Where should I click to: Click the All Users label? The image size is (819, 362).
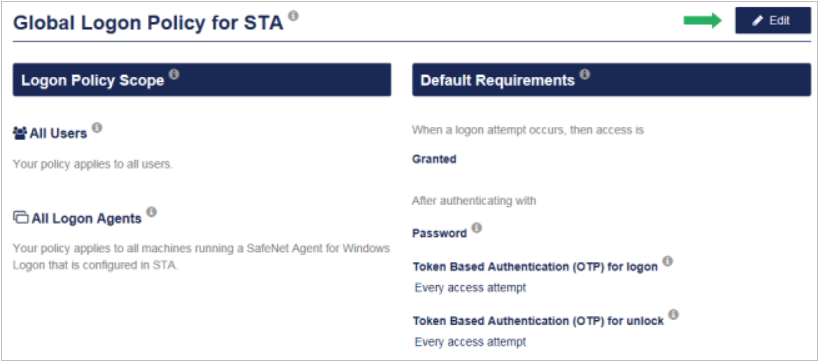pos(58,134)
